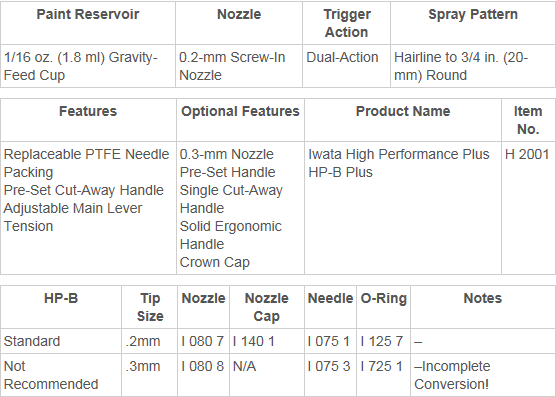Click the Paint Reservoir column header

pos(88,15)
